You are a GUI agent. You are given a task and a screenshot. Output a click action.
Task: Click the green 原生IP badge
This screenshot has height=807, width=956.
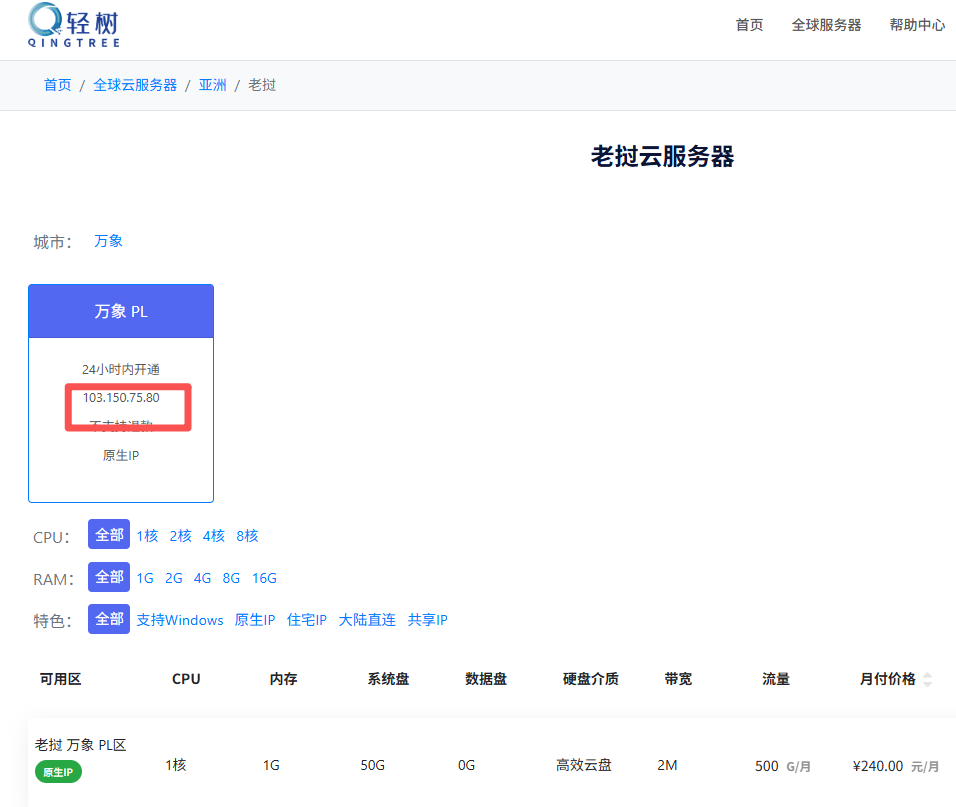click(x=58, y=772)
